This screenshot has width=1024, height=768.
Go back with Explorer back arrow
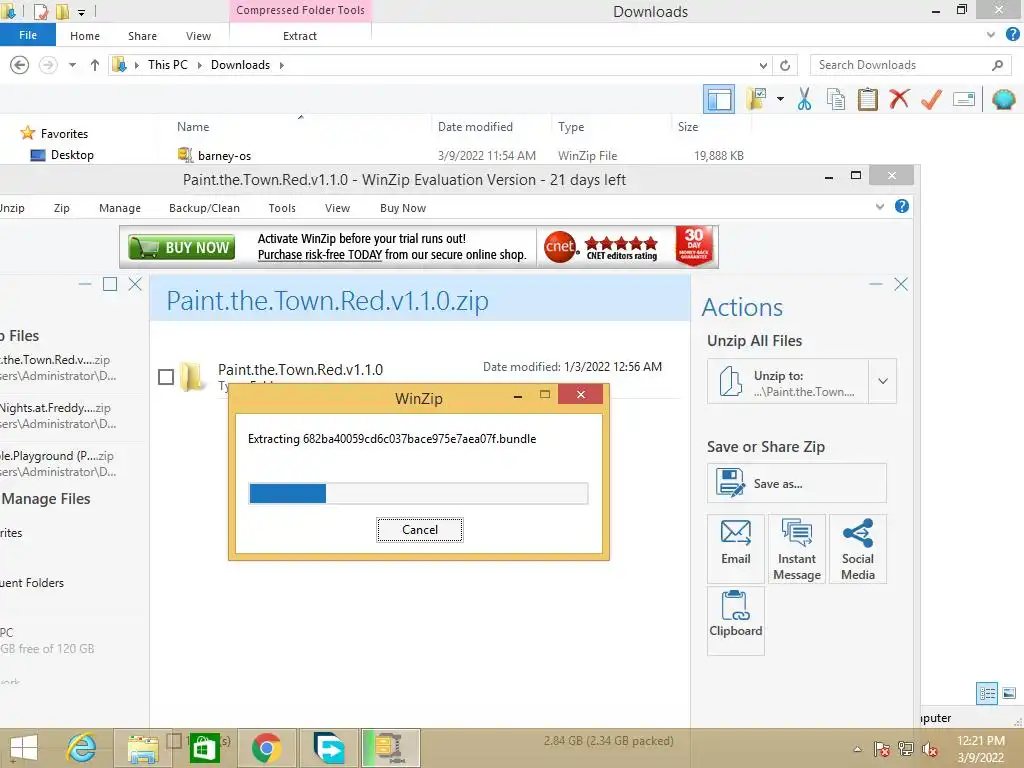coord(20,65)
